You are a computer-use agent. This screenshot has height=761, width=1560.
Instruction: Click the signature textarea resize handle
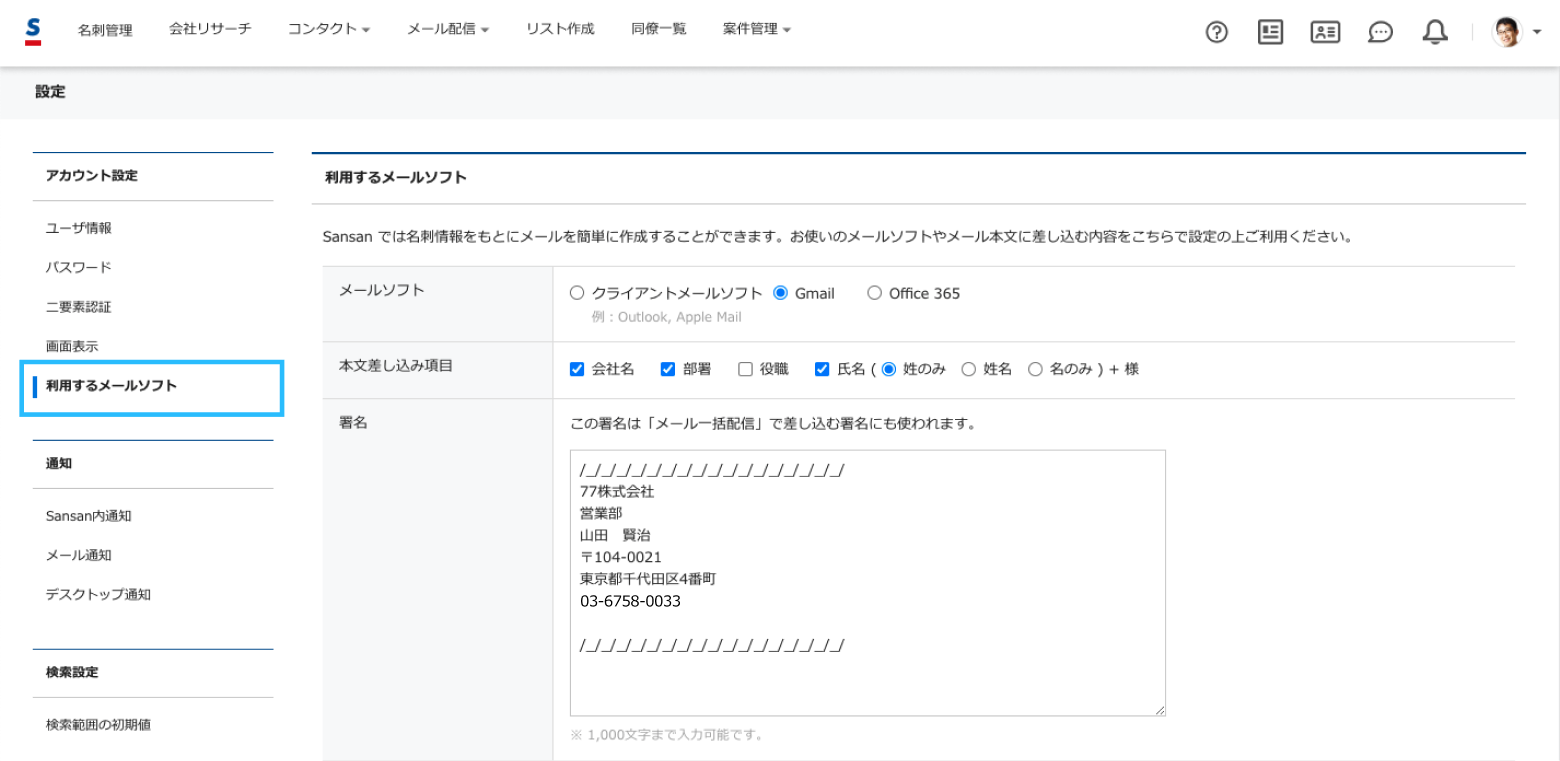(x=1160, y=710)
